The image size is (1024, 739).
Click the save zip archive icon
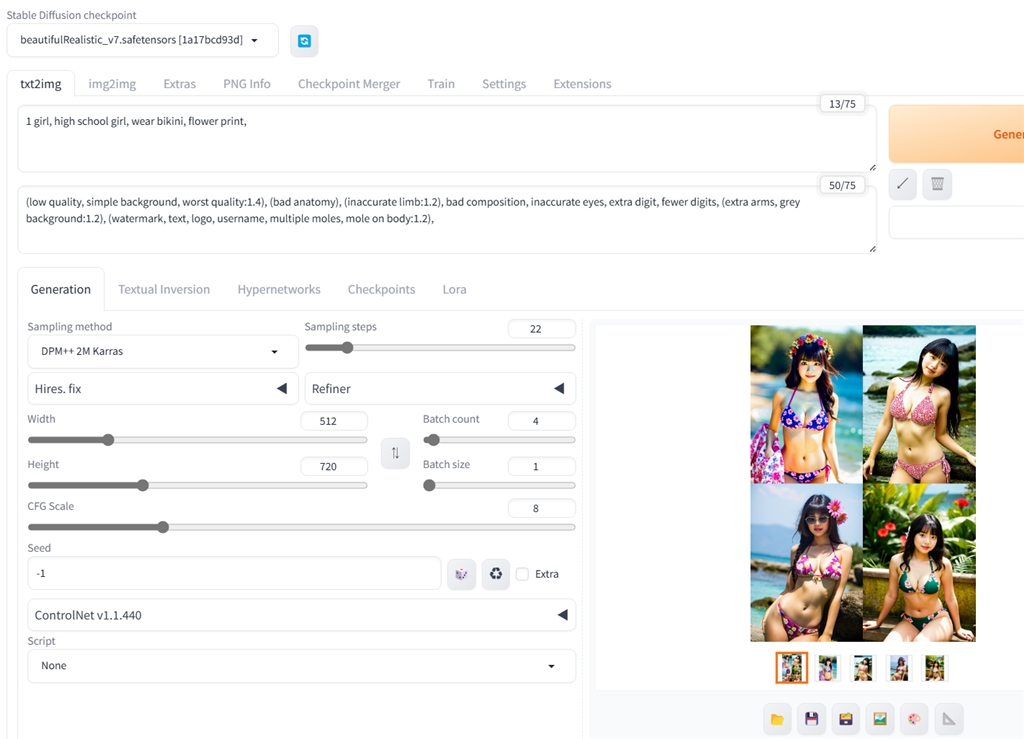tap(846, 719)
